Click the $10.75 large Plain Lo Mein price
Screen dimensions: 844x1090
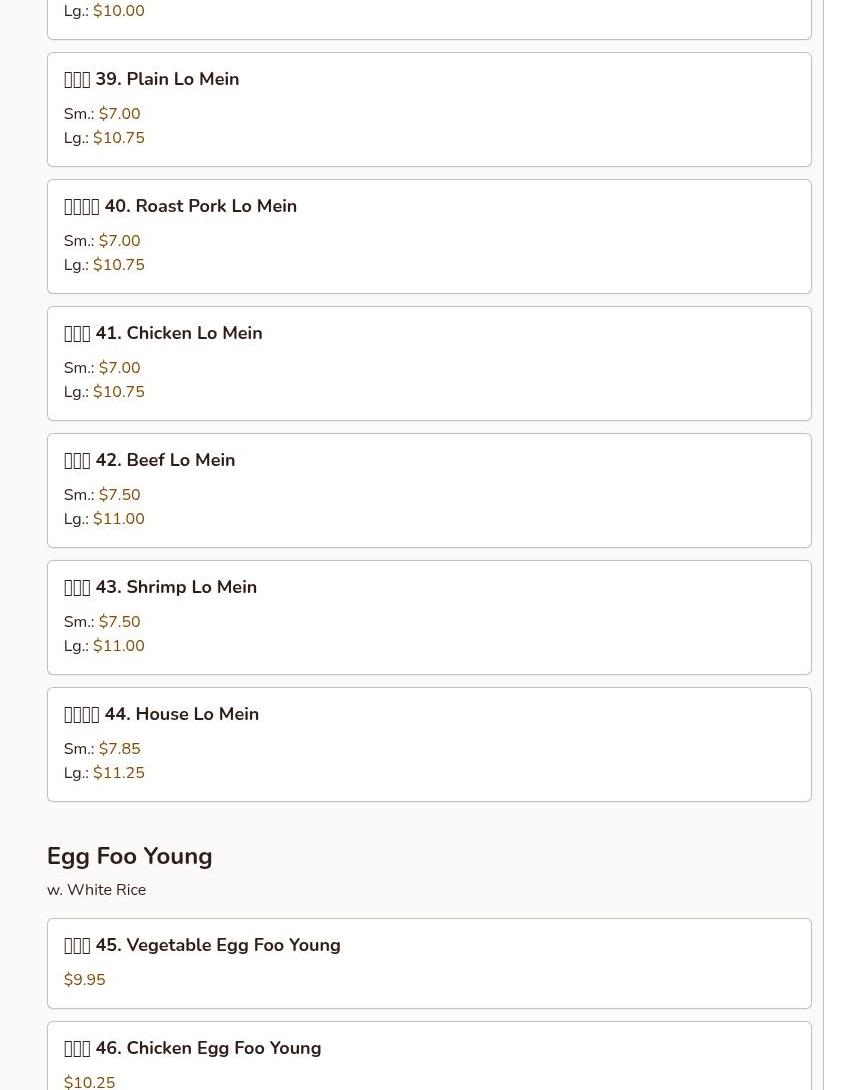coord(118,138)
